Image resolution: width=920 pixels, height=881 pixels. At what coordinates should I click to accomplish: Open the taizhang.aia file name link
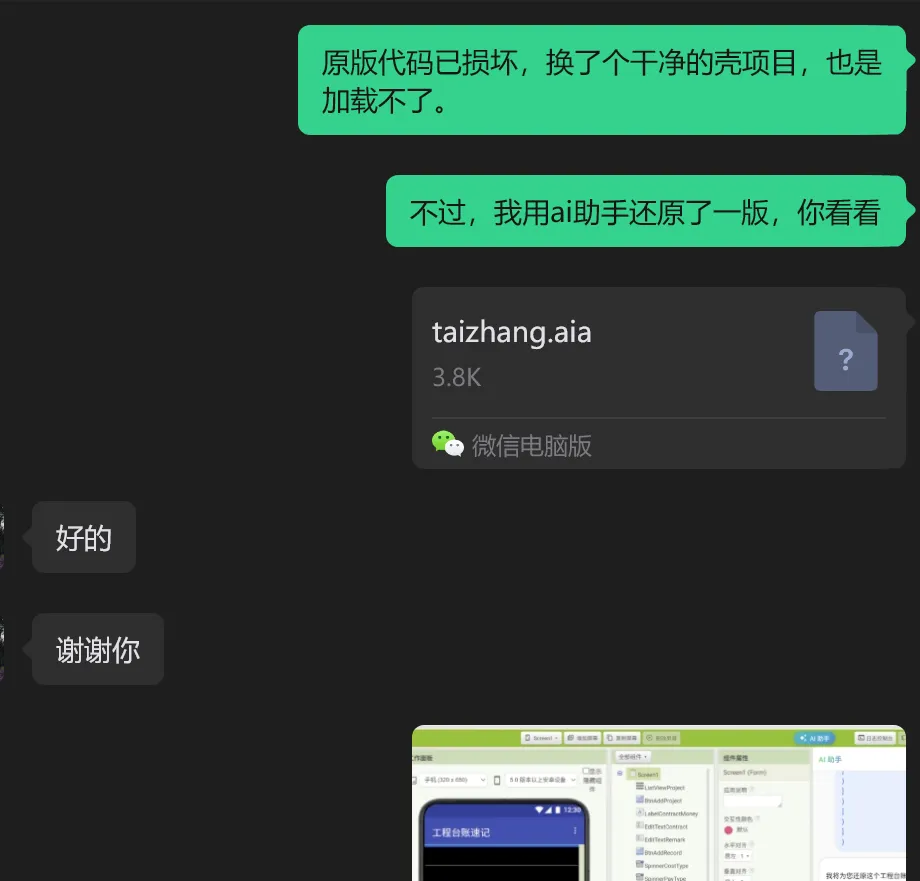tap(512, 333)
